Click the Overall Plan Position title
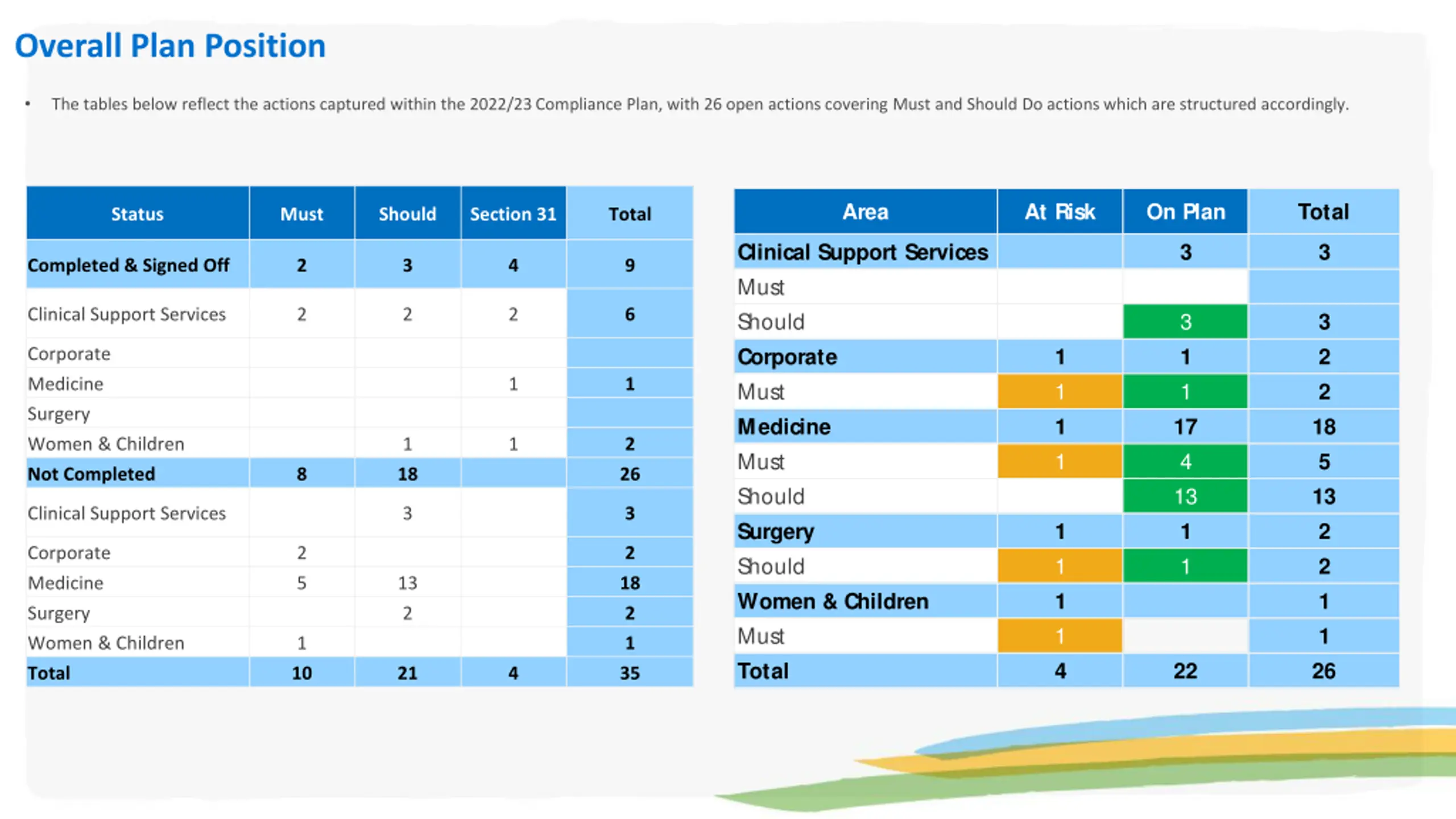Viewport: 1456px width, 819px height. [170, 45]
